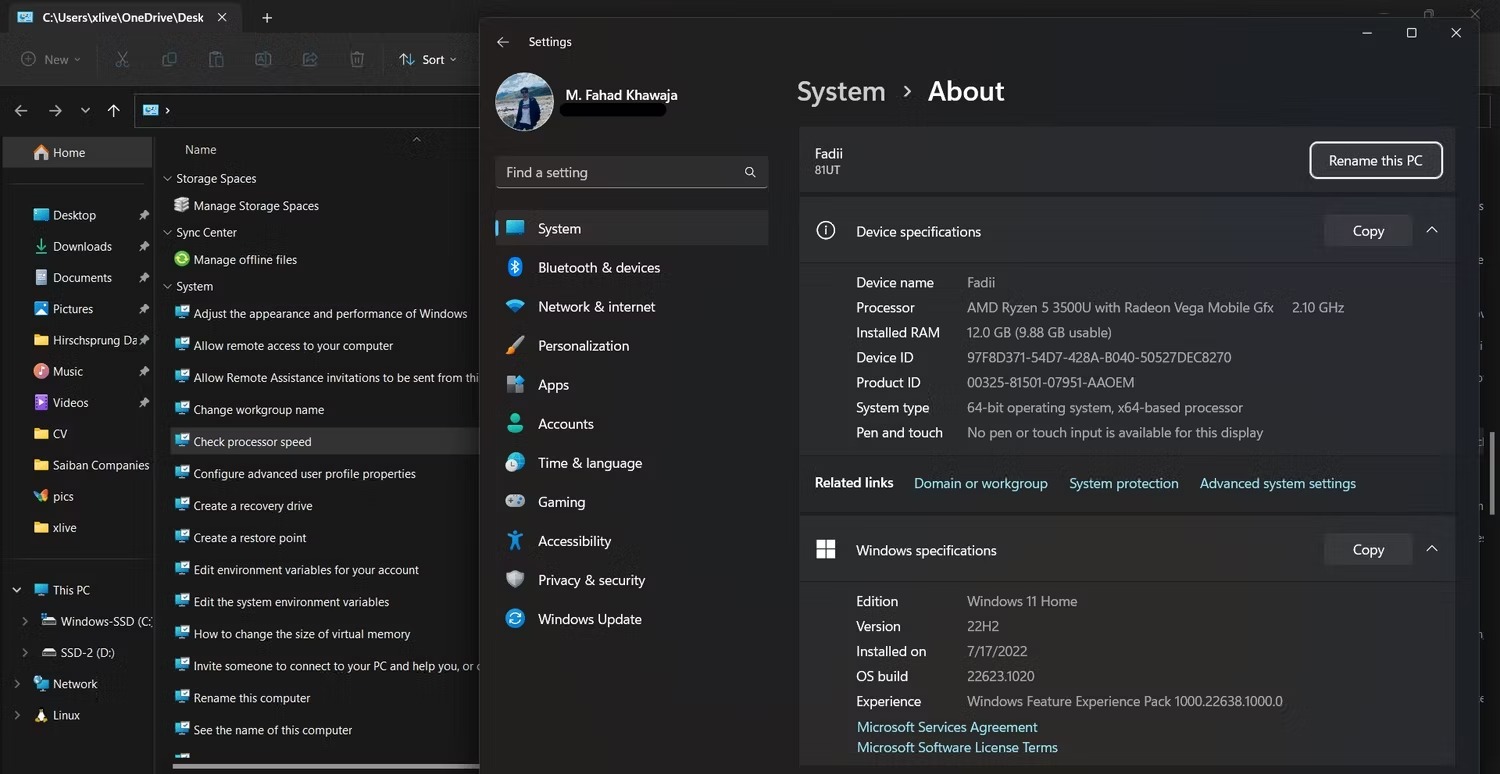Click the Name column header
The height and width of the screenshot is (774, 1500).
point(200,149)
